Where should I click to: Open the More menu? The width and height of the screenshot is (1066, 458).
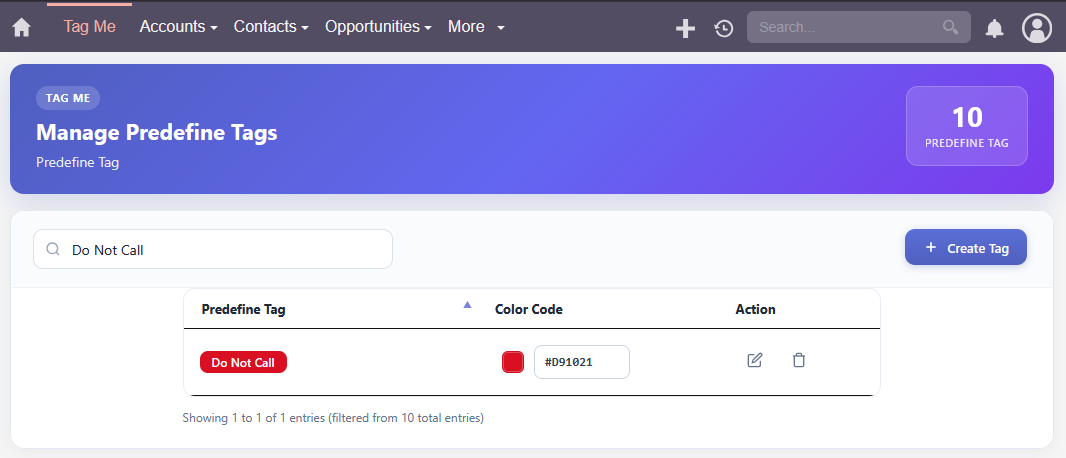coord(476,27)
